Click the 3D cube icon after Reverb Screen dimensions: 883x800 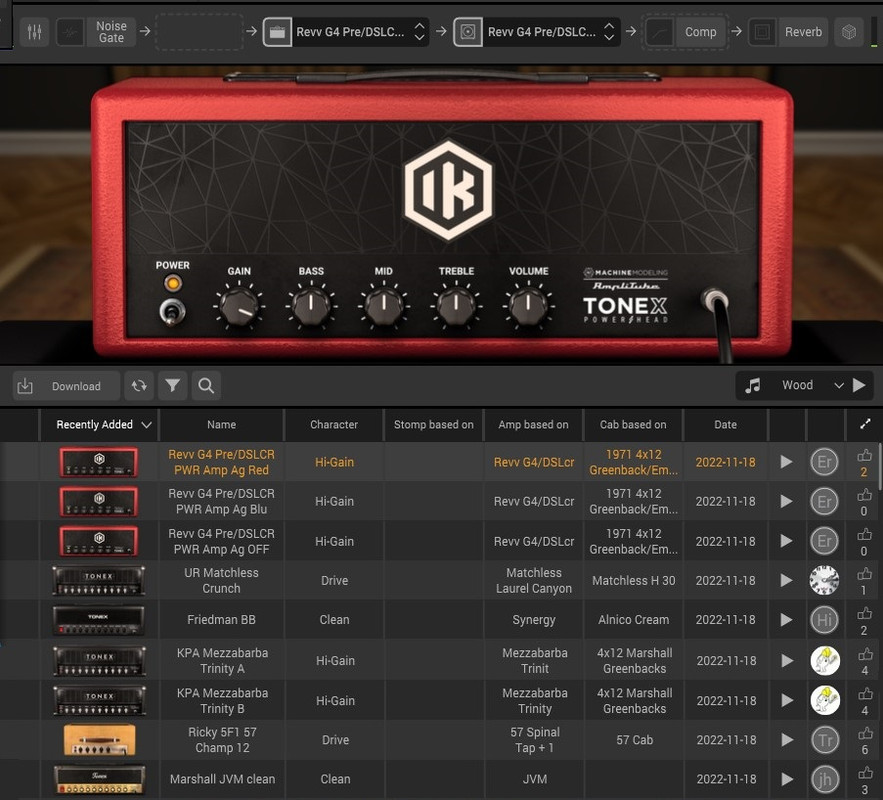[849, 32]
